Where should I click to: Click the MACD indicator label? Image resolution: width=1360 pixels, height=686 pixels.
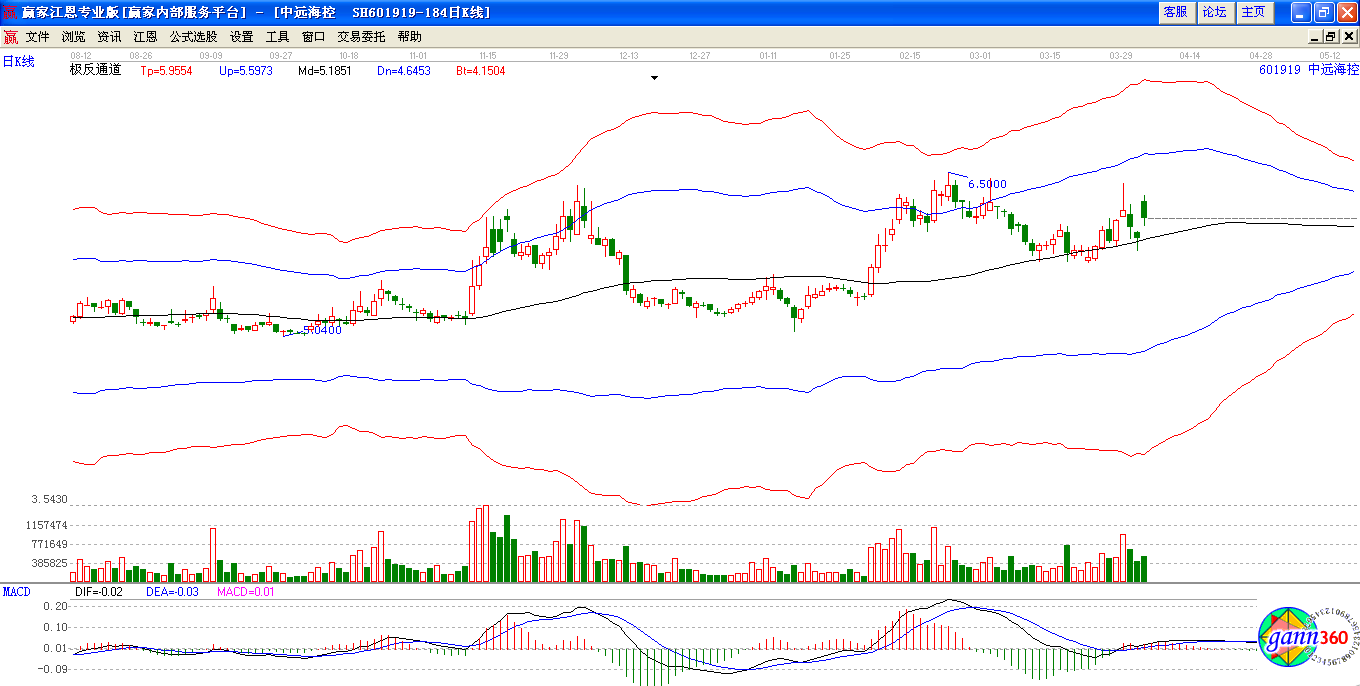[x=17, y=592]
